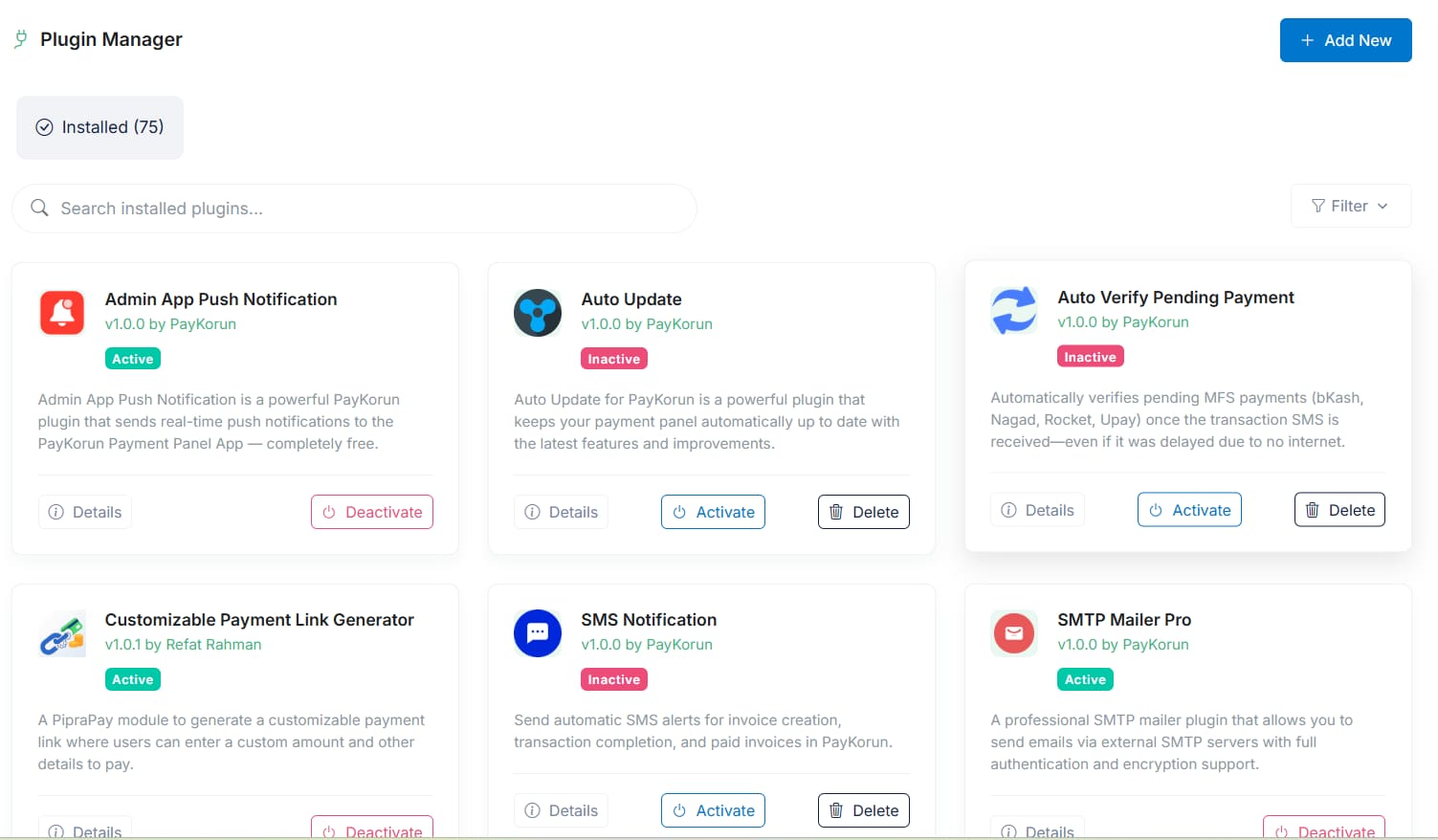Click the Auto Update plugin icon
The height and width of the screenshot is (840, 1438).
[538, 313]
